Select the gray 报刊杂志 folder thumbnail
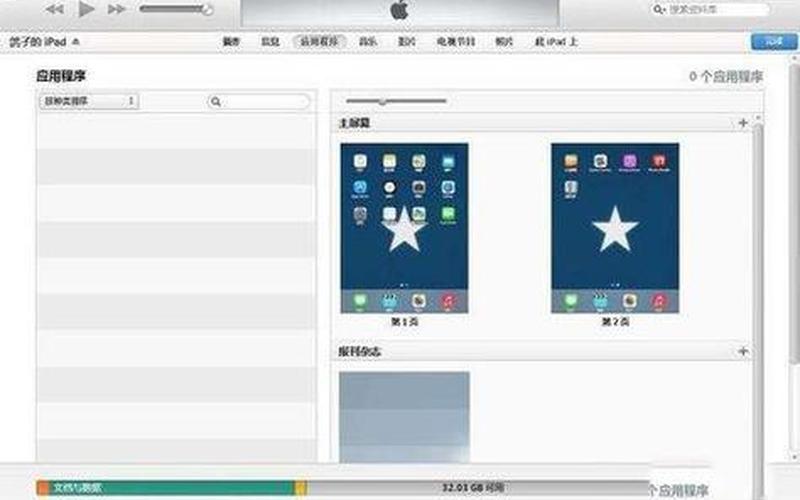 tap(405, 417)
